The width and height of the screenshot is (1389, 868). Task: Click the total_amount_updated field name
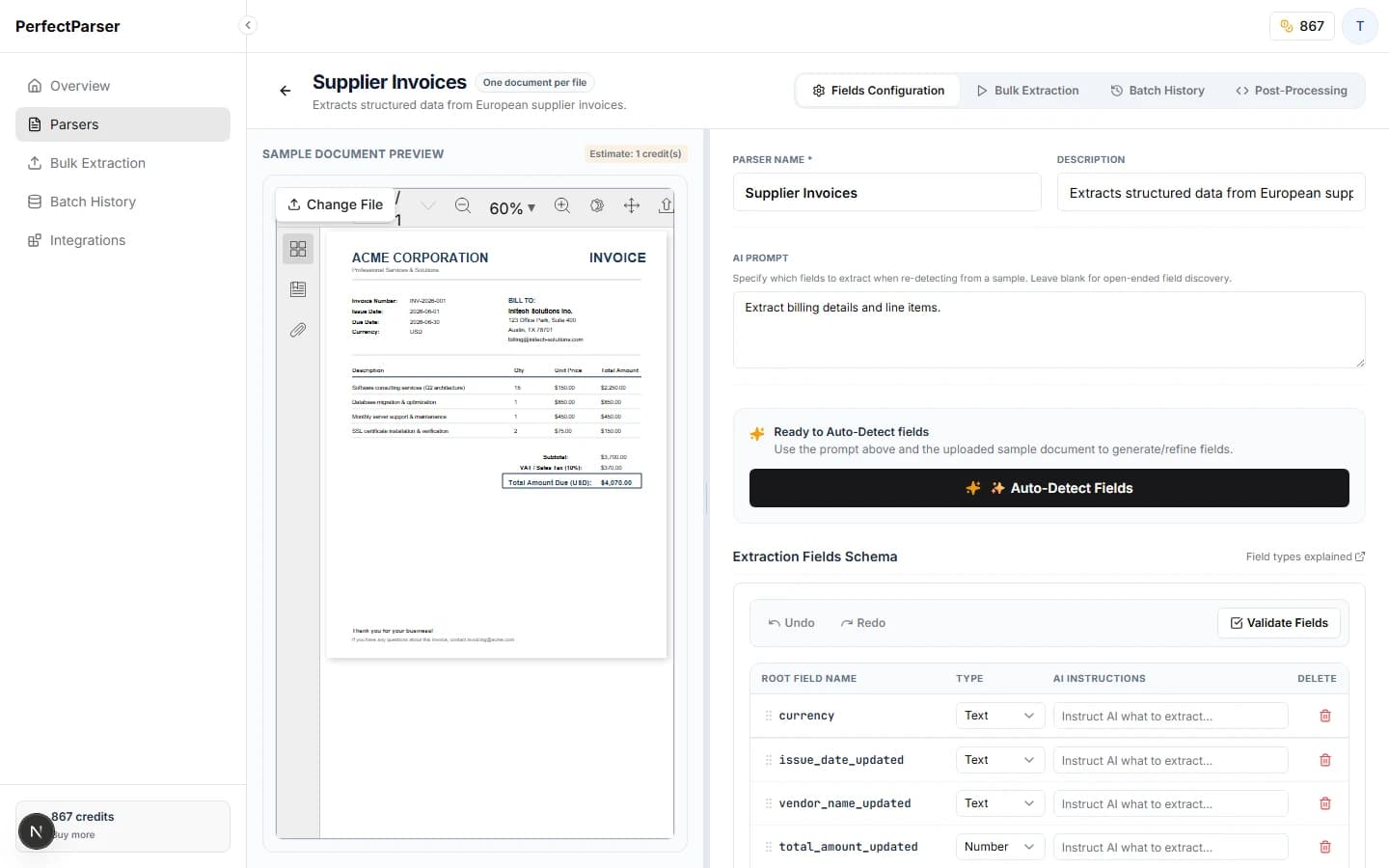[848, 847]
